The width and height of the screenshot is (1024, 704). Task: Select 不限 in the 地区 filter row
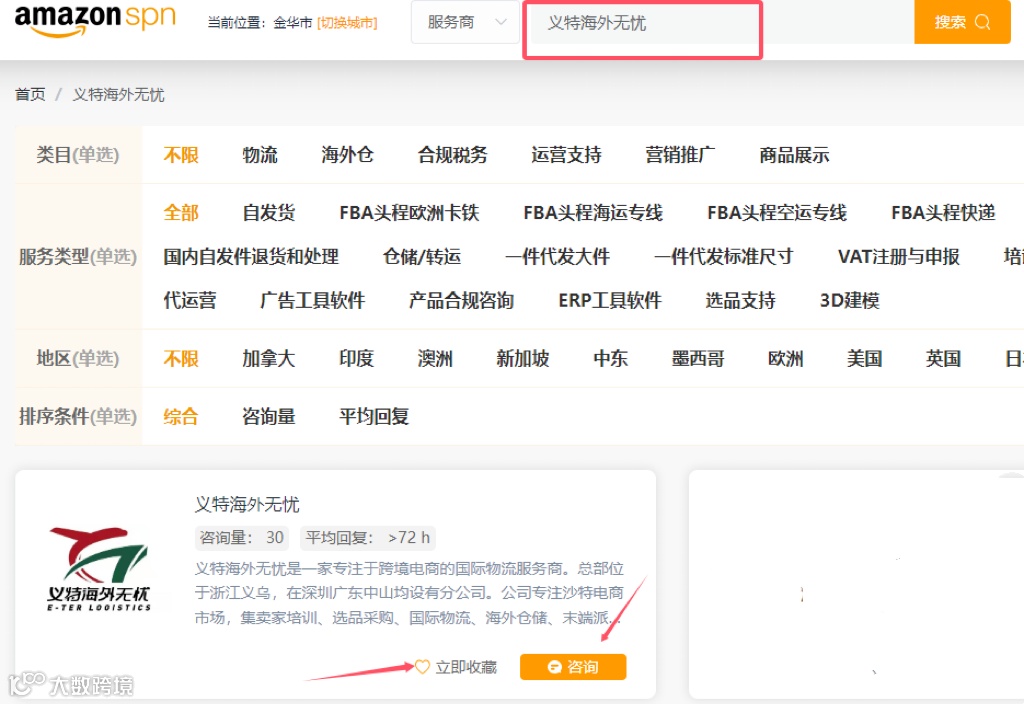[x=181, y=359]
